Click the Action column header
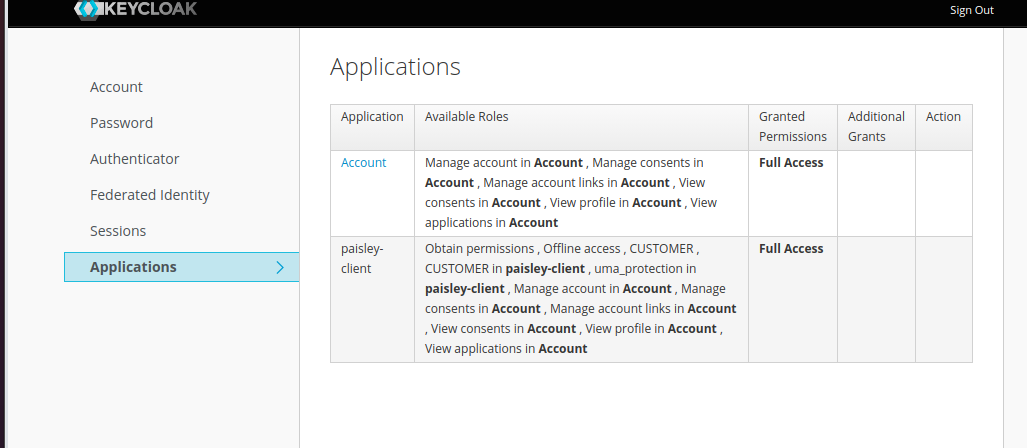Image resolution: width=1027 pixels, height=448 pixels. point(943,117)
